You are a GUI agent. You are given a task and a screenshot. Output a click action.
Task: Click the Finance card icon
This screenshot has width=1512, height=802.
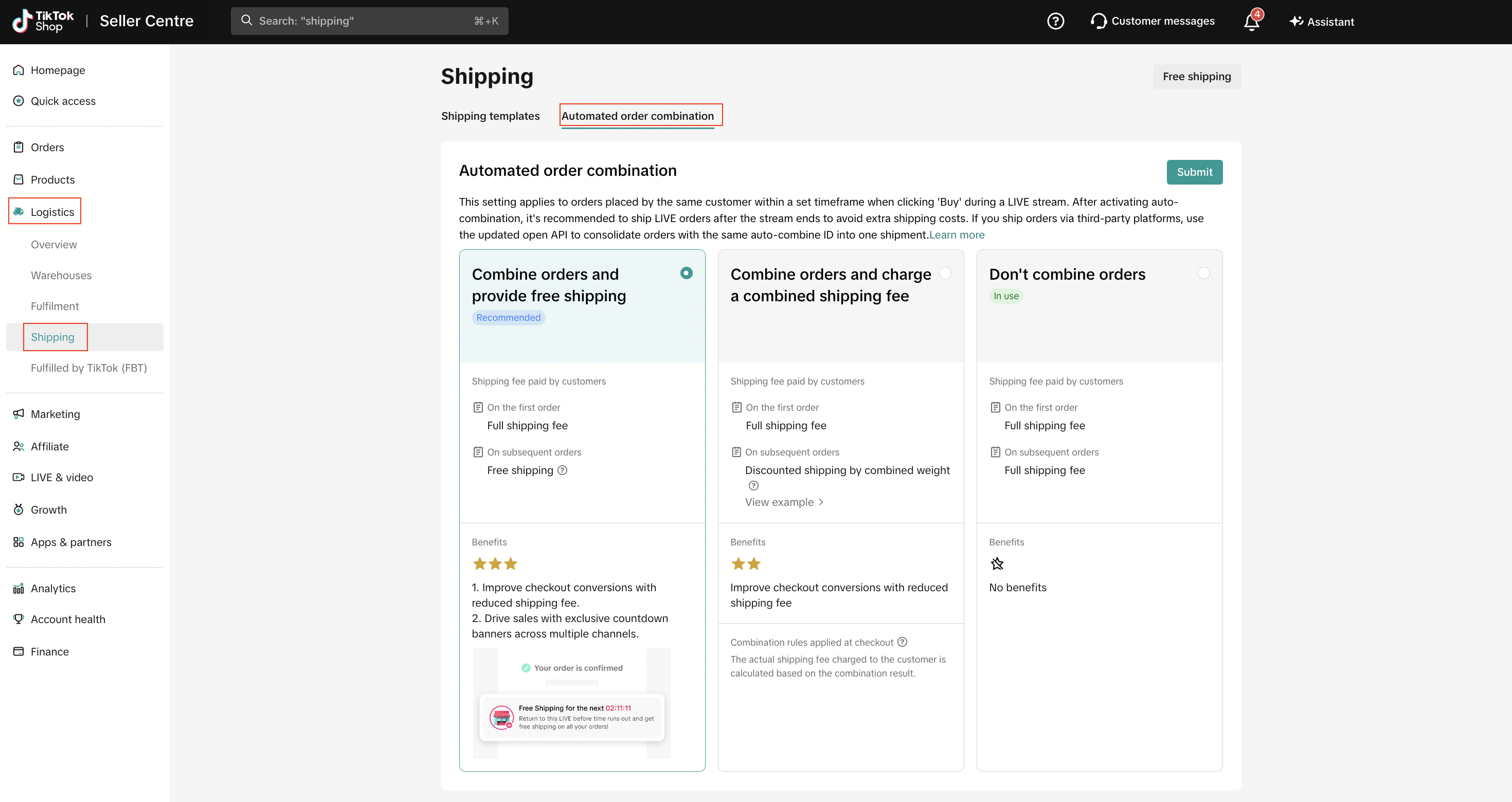(x=19, y=651)
